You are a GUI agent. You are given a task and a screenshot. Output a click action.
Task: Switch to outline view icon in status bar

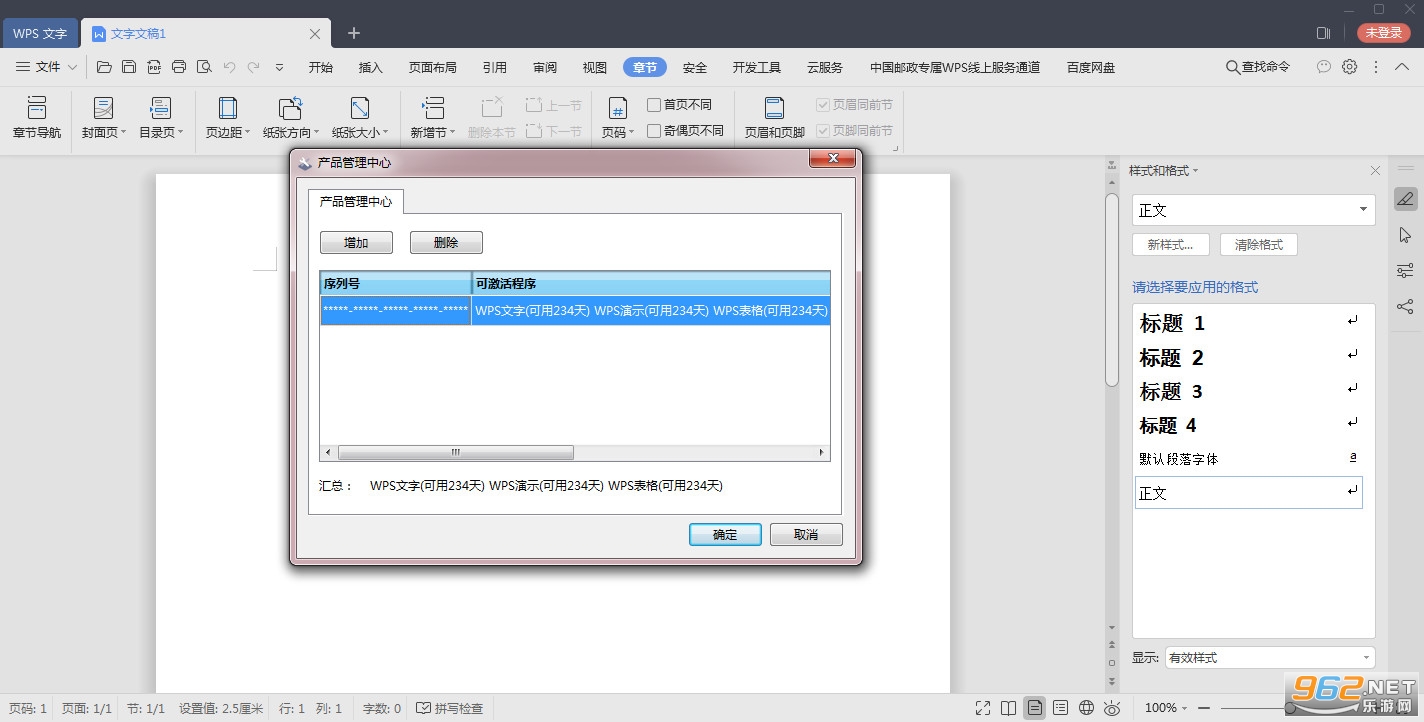1061,708
